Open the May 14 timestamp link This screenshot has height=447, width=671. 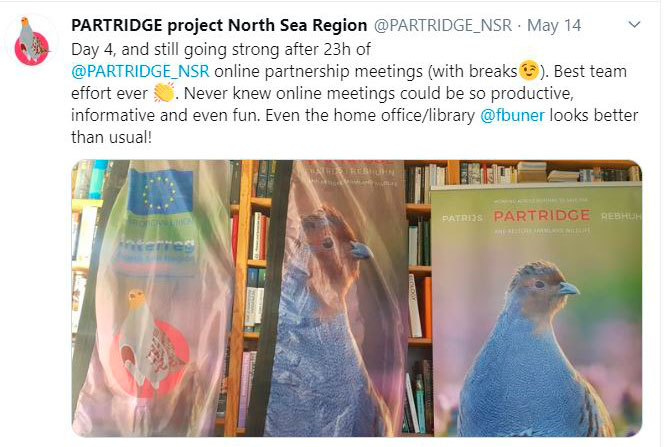coord(554,26)
